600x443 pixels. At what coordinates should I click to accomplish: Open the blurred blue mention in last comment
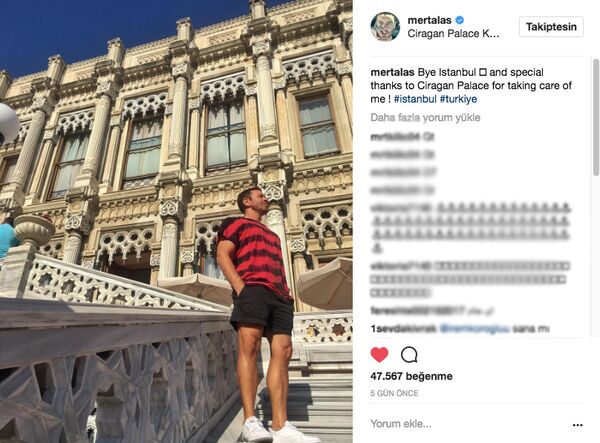474,328
